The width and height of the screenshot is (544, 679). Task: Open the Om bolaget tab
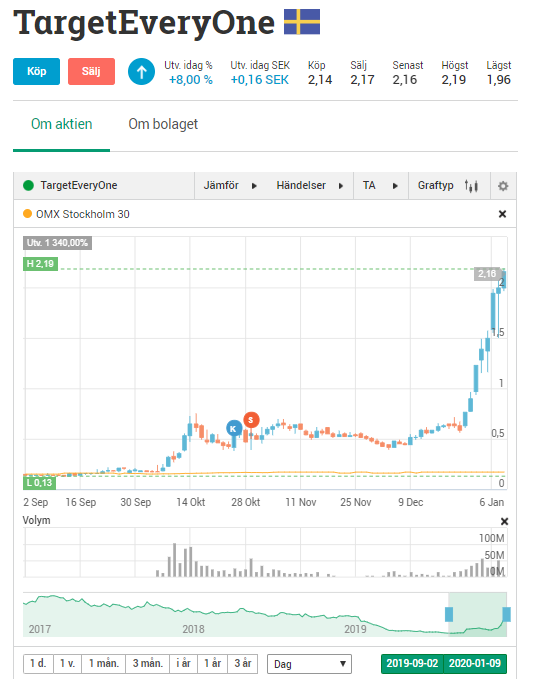click(x=163, y=124)
